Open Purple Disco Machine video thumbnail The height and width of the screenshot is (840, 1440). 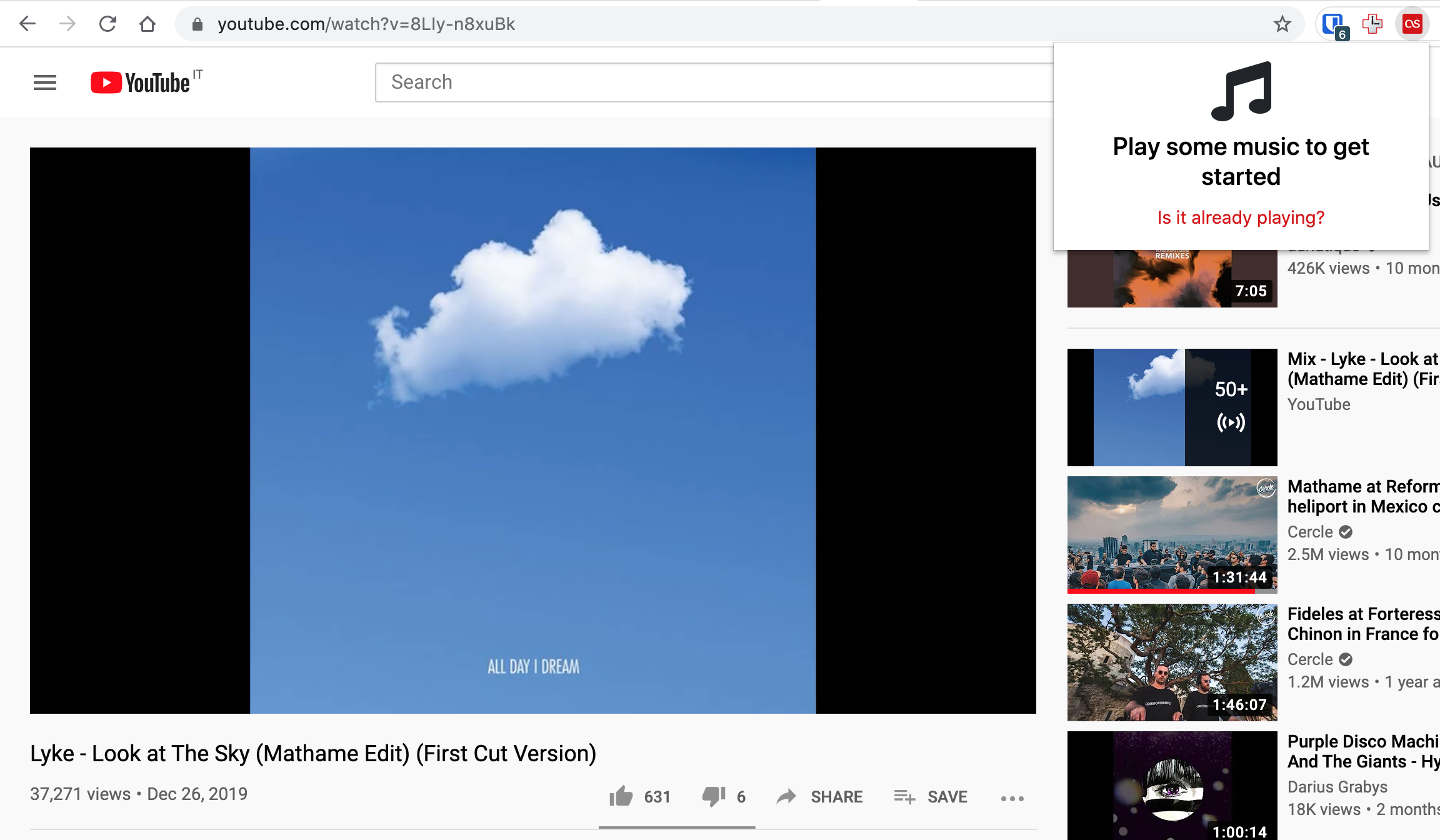1172,786
